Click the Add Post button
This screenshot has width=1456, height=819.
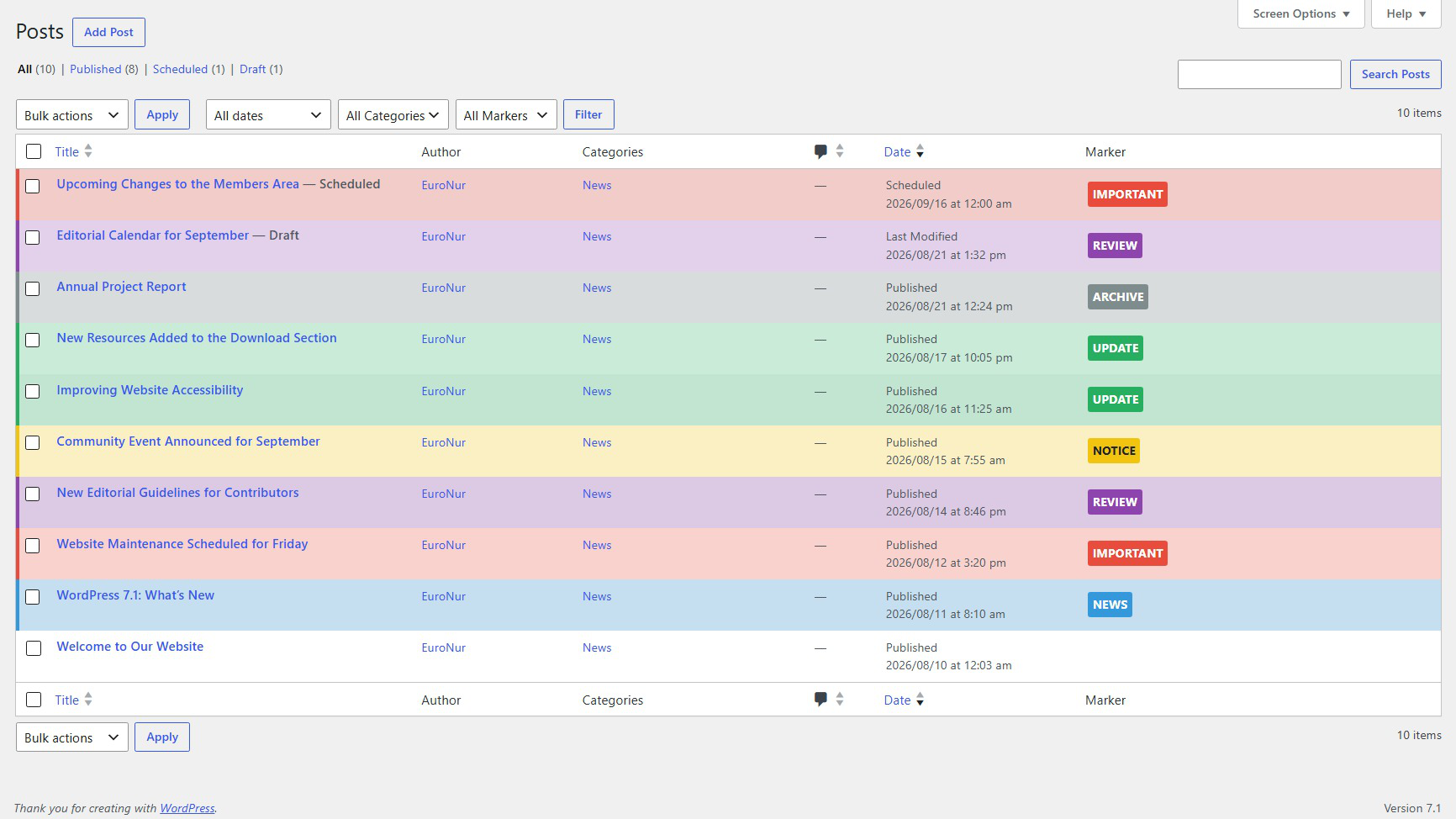(x=108, y=32)
